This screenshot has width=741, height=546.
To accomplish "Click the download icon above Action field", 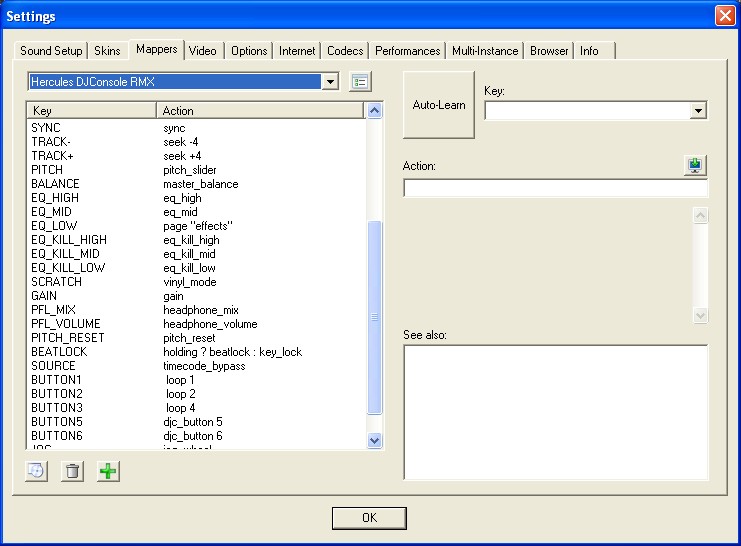I will (696, 166).
